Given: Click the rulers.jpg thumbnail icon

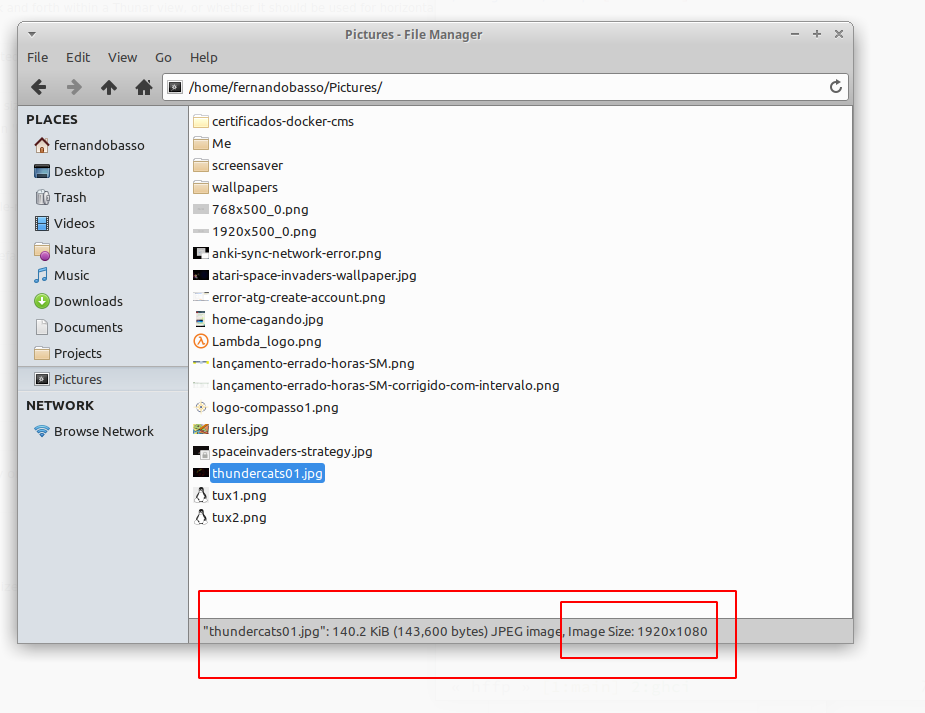Looking at the screenshot, I should click(x=201, y=429).
